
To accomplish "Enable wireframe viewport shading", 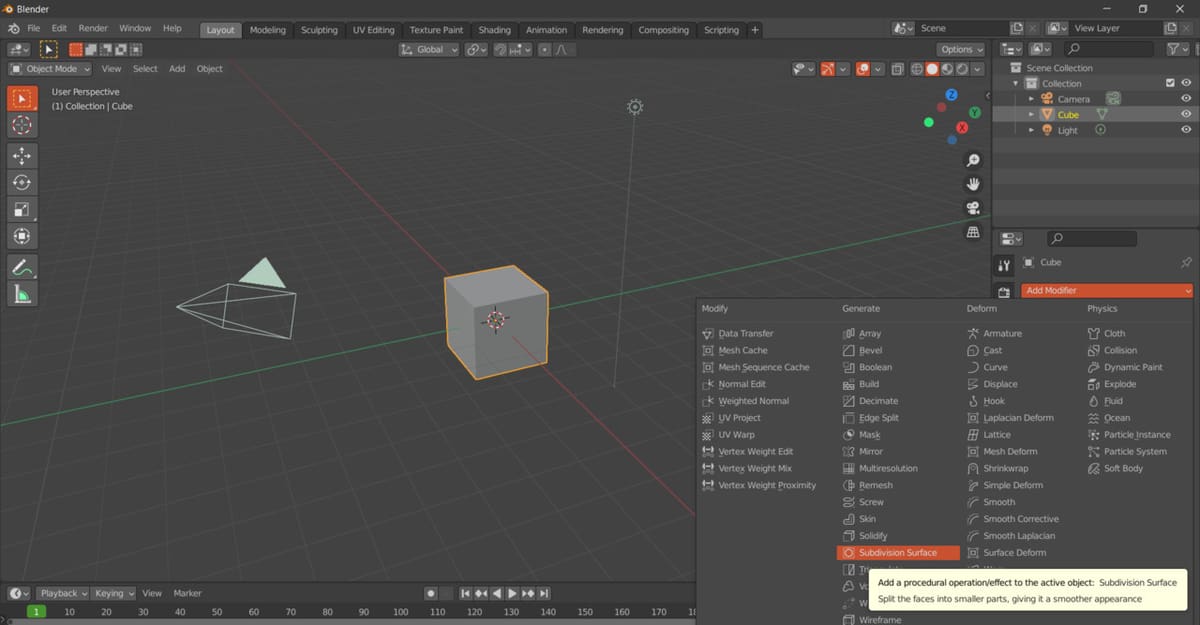I will click(918, 69).
